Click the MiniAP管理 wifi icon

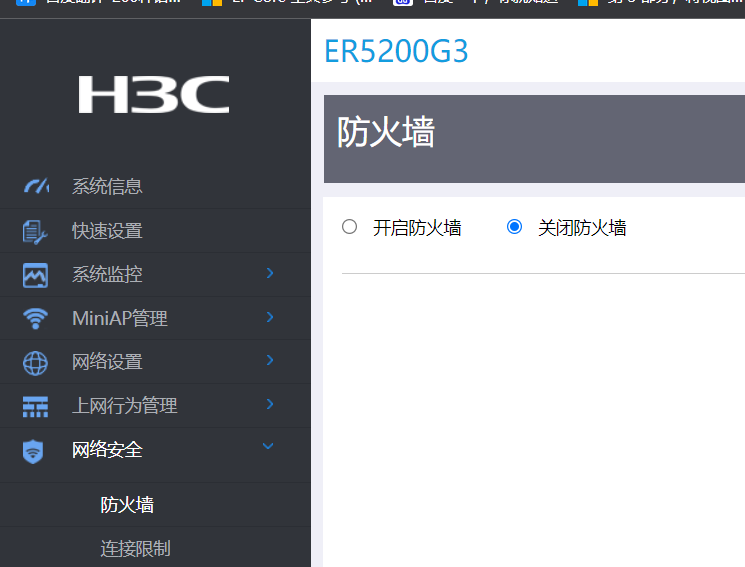[35, 318]
